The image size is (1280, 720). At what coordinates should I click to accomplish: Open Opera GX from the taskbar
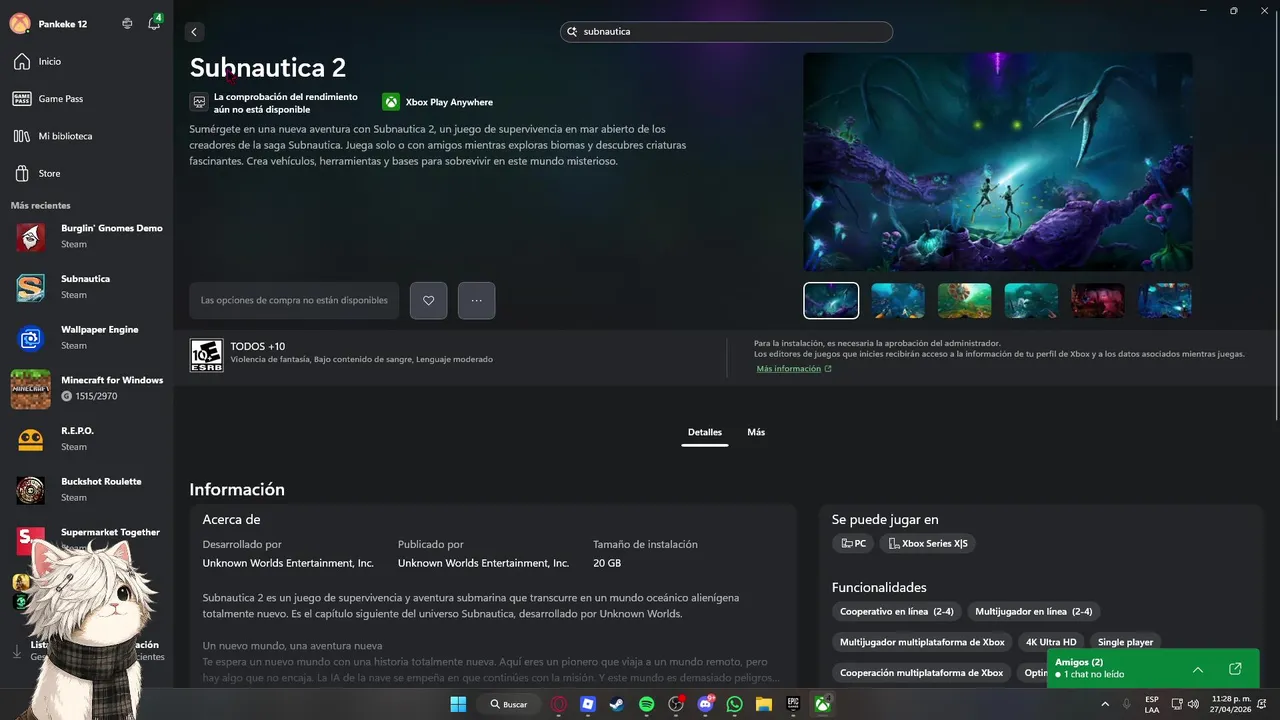(x=558, y=704)
